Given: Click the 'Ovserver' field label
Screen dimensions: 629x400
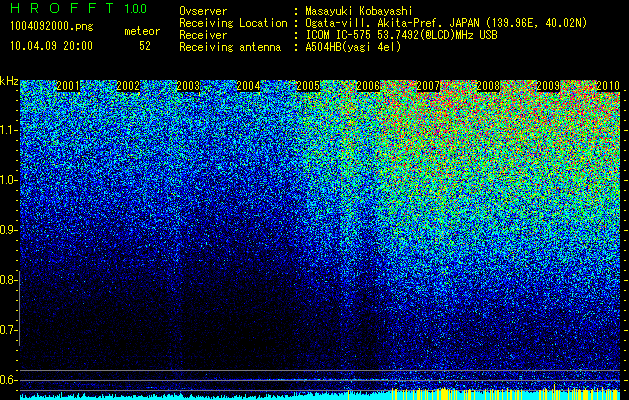Looking at the screenshot, I should point(203,11).
